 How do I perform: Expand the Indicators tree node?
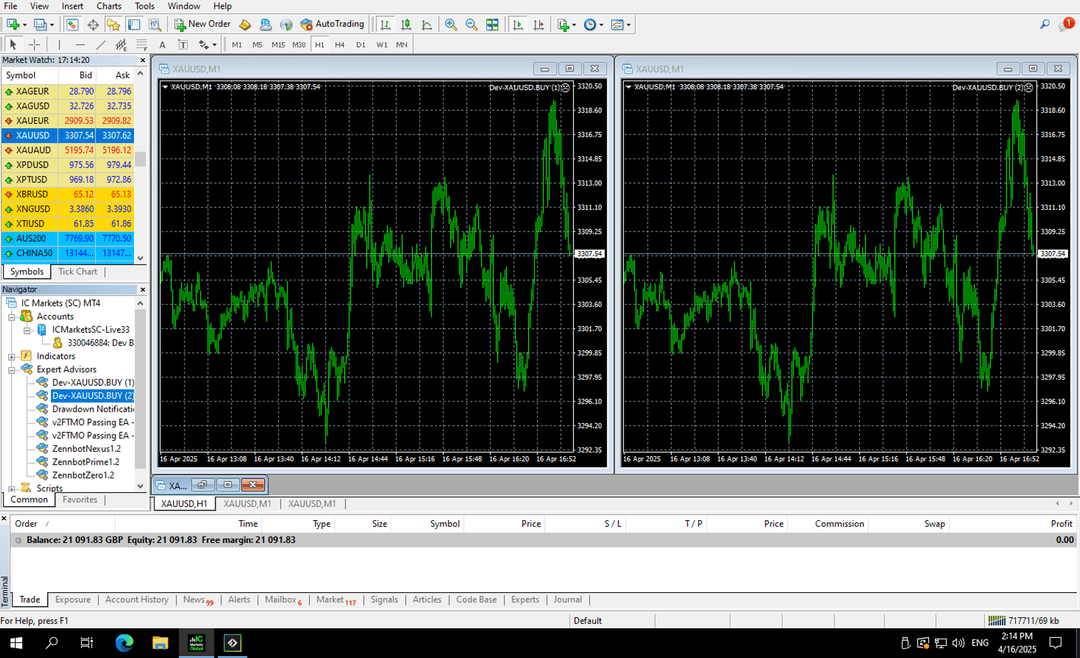tap(11, 356)
